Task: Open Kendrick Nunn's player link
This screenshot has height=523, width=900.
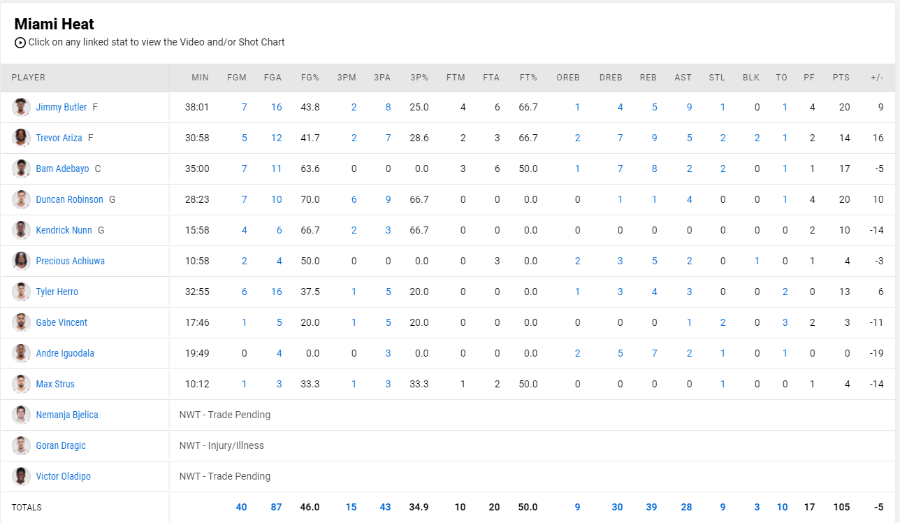Action: click(x=64, y=230)
